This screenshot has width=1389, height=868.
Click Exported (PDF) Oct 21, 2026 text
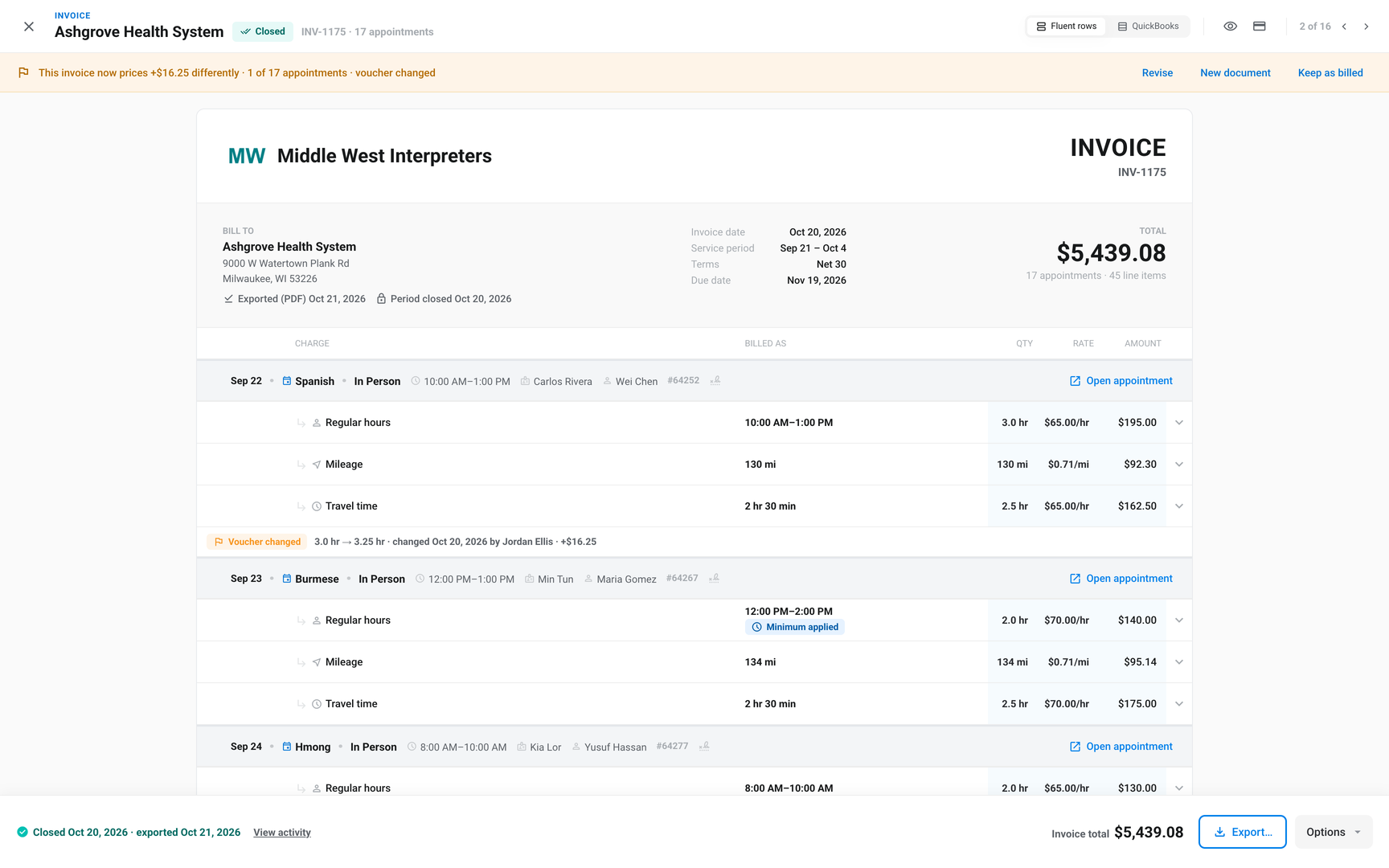coord(301,299)
